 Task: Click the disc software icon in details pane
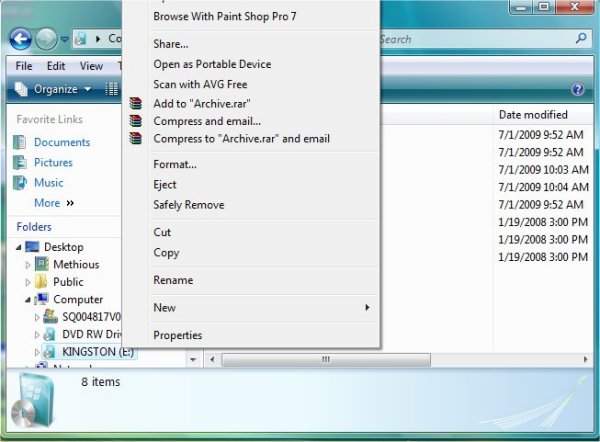33,400
